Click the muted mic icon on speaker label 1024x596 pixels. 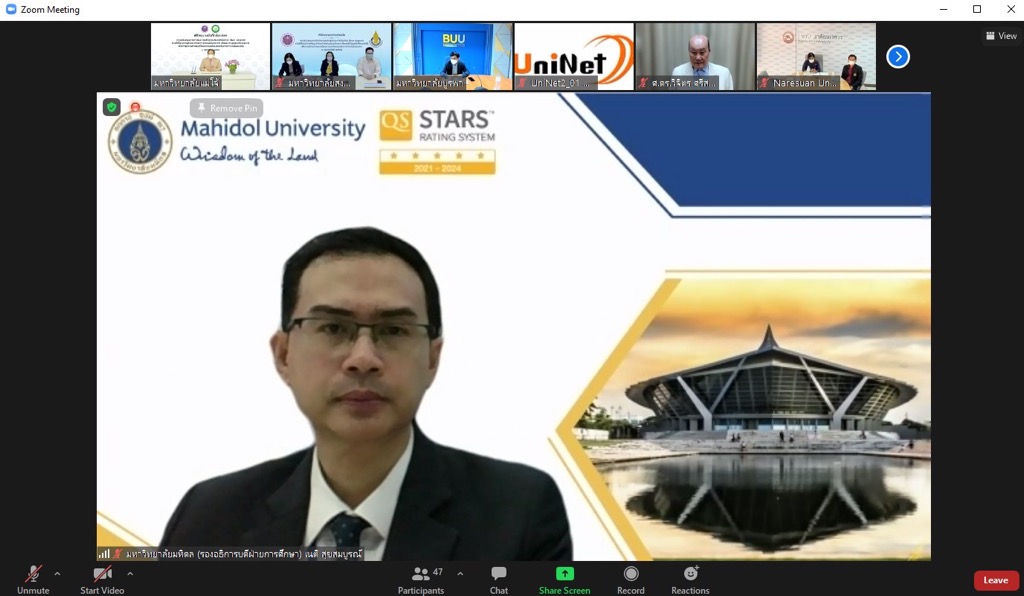[118, 554]
